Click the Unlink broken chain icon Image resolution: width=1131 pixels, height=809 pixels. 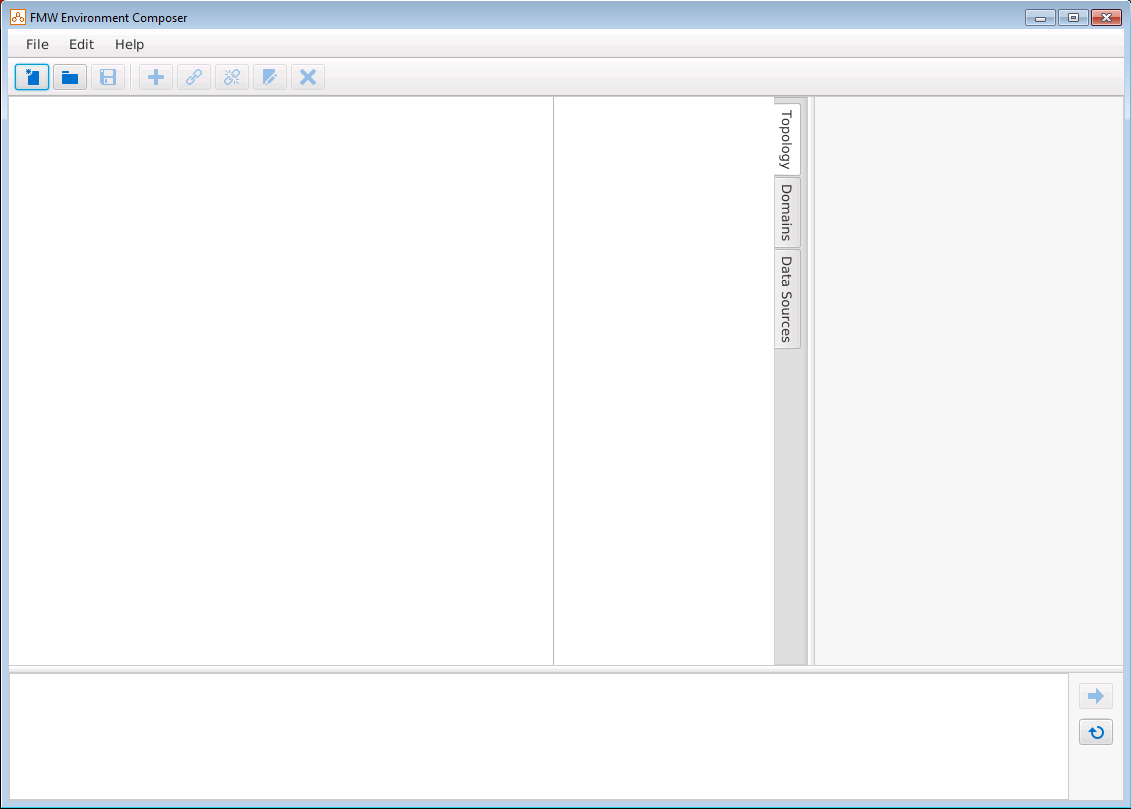point(232,77)
